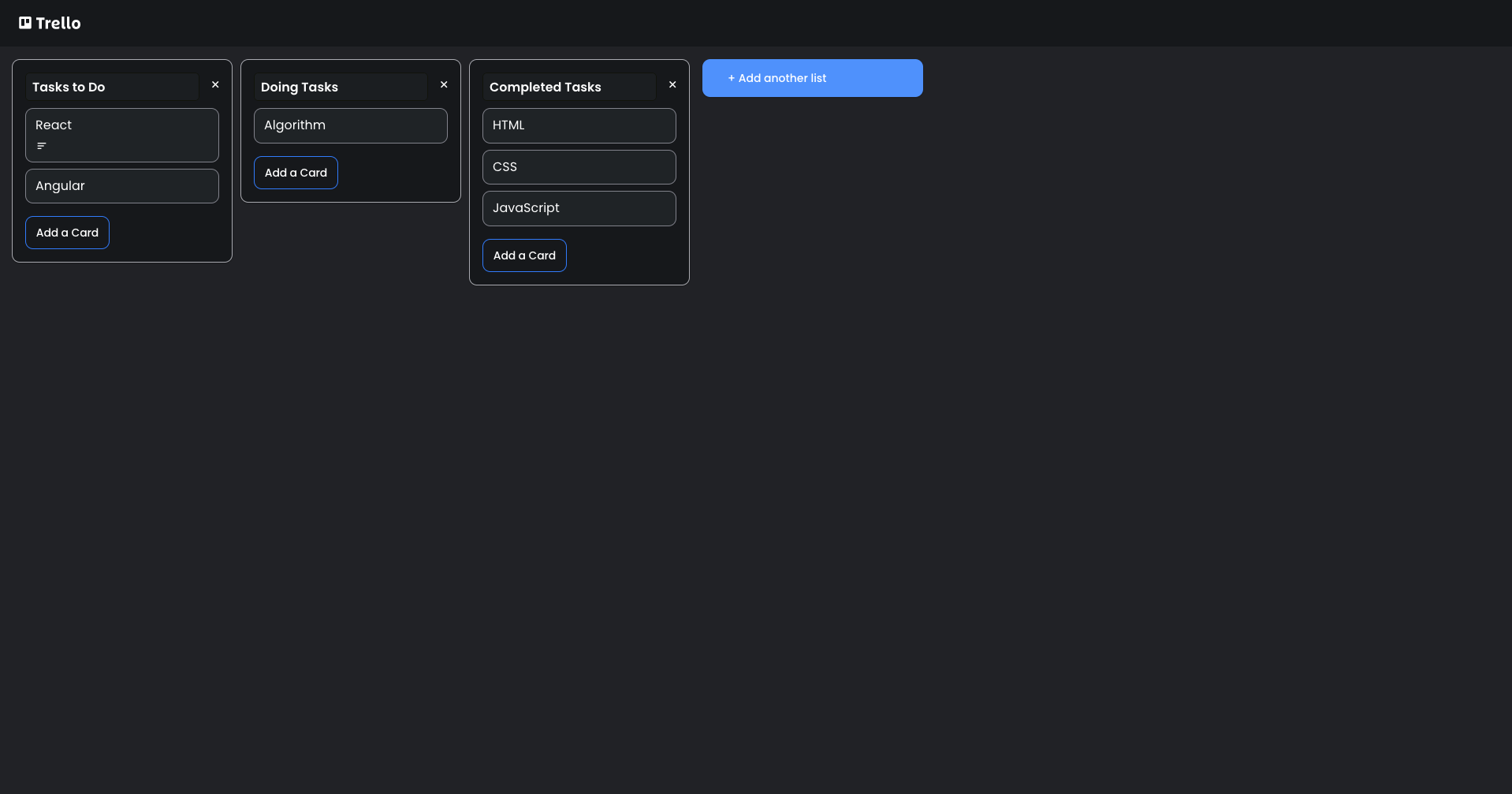Click the Trello board icon in header
The height and width of the screenshot is (794, 1512).
click(24, 23)
